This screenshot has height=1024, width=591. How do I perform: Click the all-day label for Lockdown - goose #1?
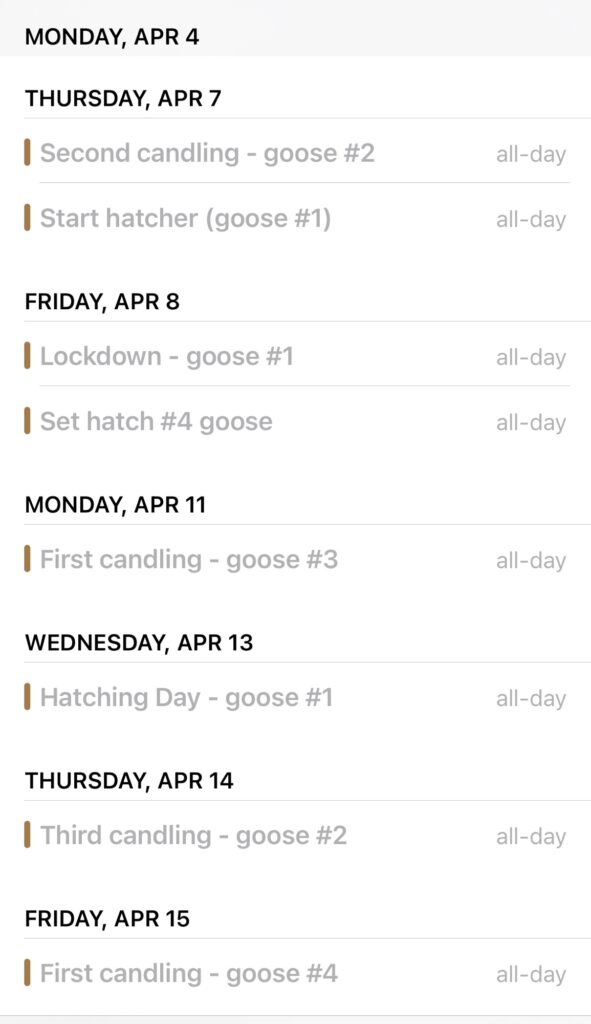[x=531, y=358]
